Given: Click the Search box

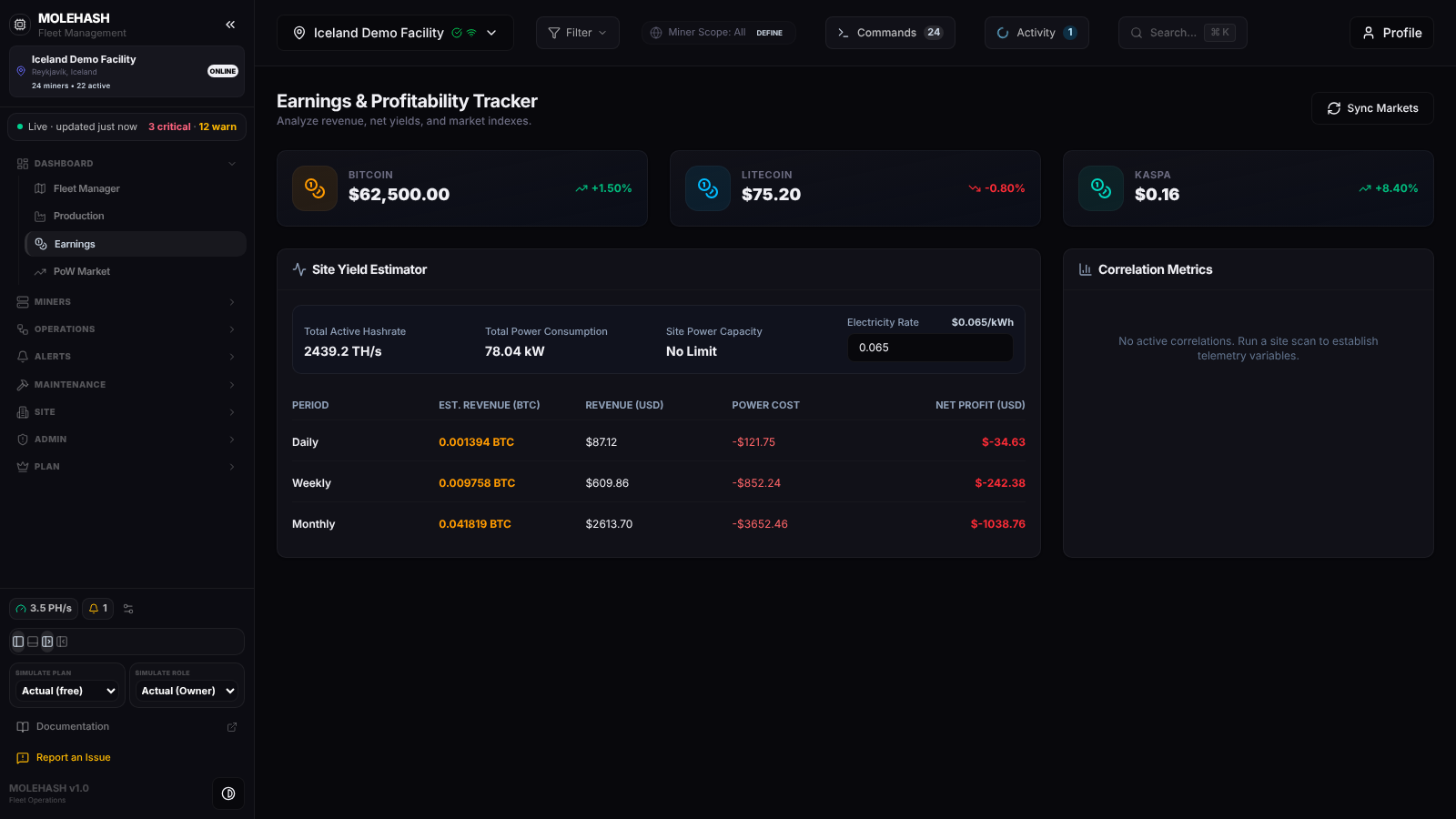Looking at the screenshot, I should (x=1182, y=33).
